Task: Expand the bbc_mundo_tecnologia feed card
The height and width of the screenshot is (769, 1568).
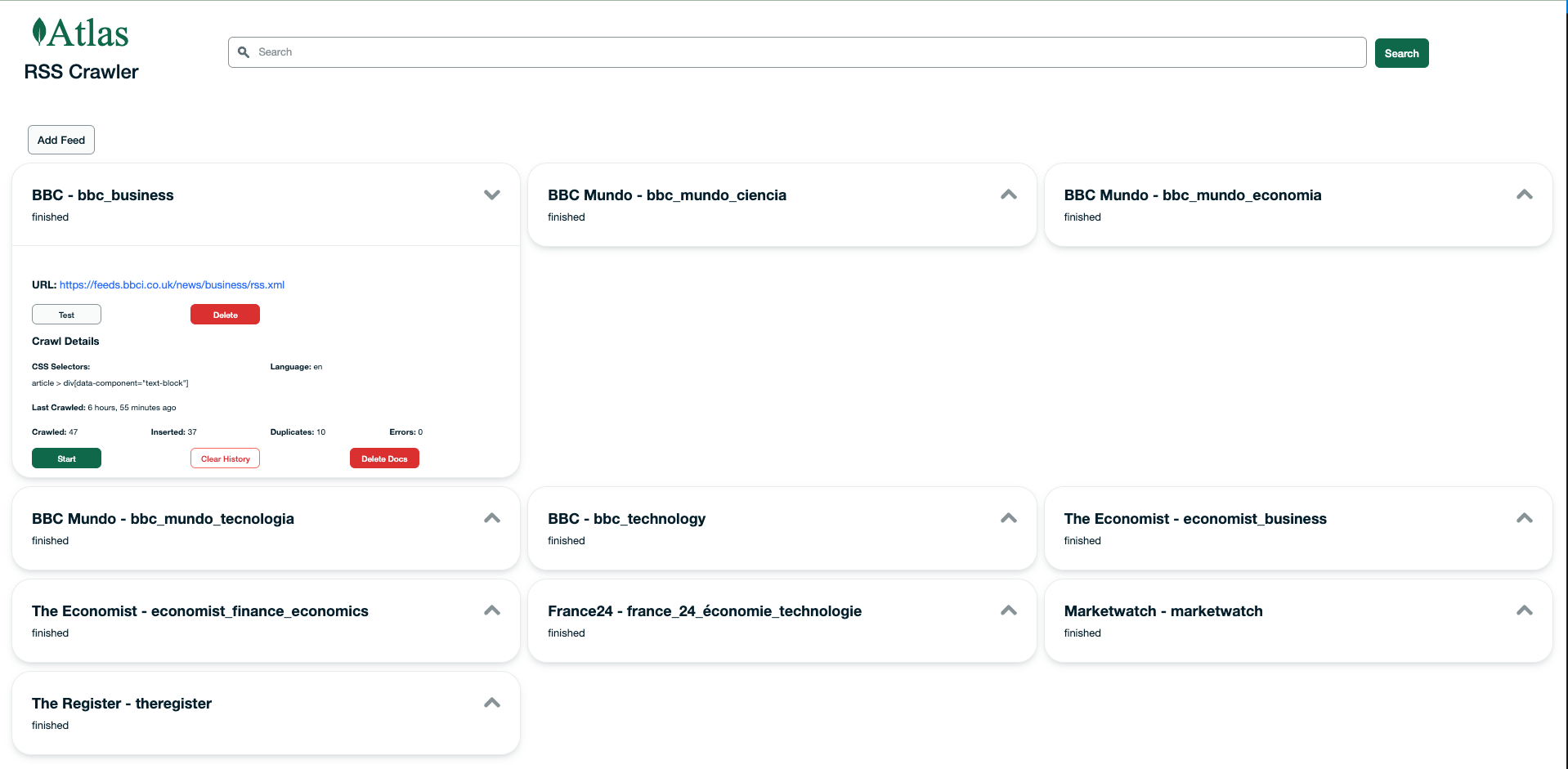Action: [x=492, y=518]
